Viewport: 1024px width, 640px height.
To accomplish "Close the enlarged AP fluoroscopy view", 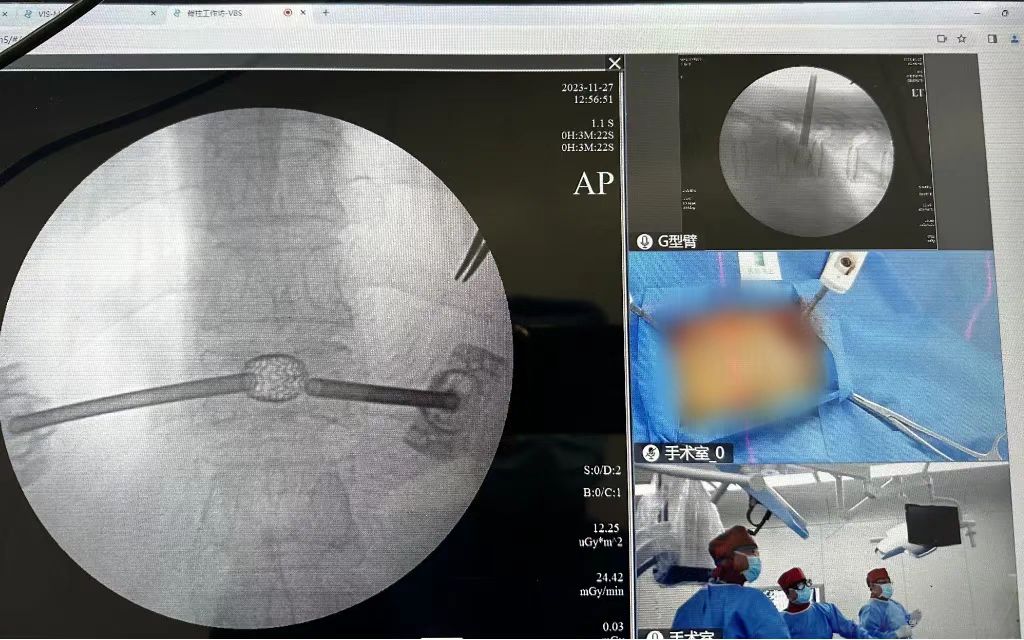I will tap(615, 63).
